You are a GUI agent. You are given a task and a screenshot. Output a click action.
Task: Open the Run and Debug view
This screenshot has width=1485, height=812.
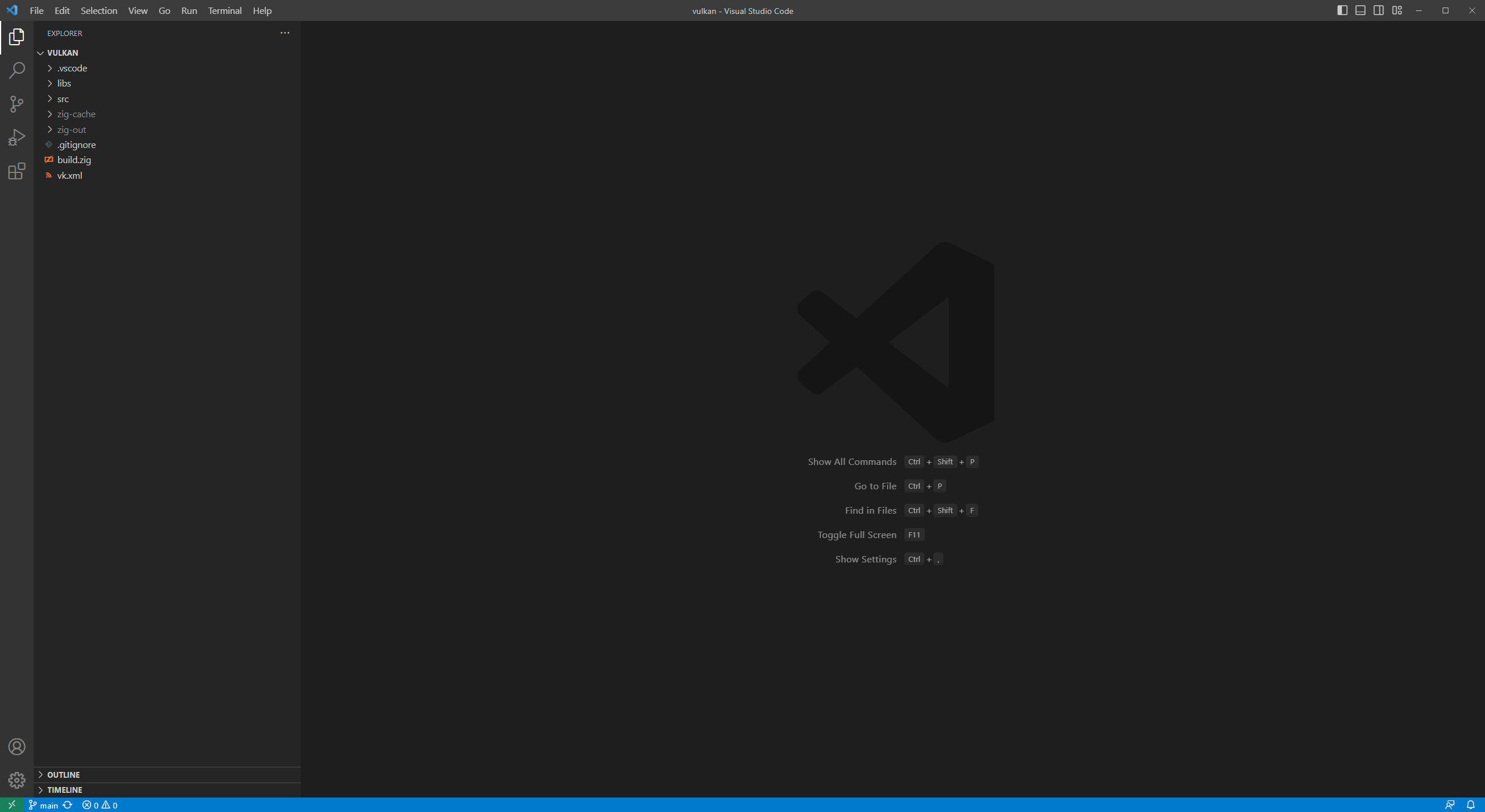point(17,137)
